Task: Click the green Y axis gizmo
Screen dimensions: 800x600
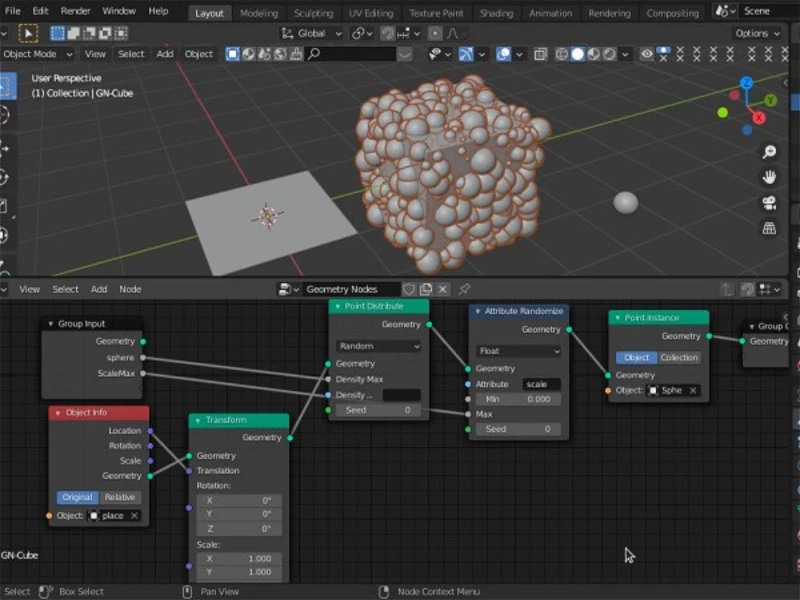Action: pyautogui.click(x=770, y=101)
